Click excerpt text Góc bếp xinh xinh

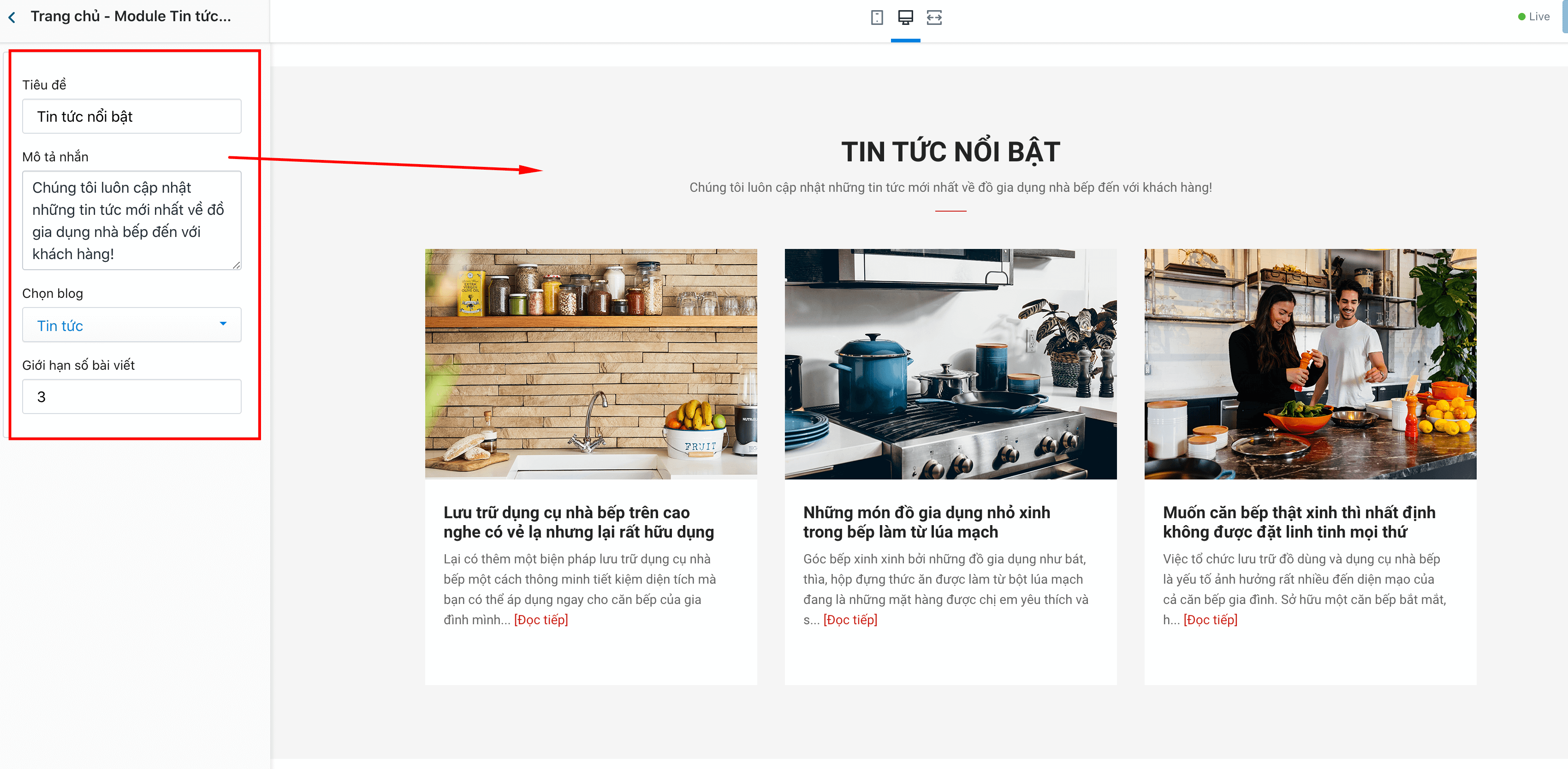click(x=945, y=589)
